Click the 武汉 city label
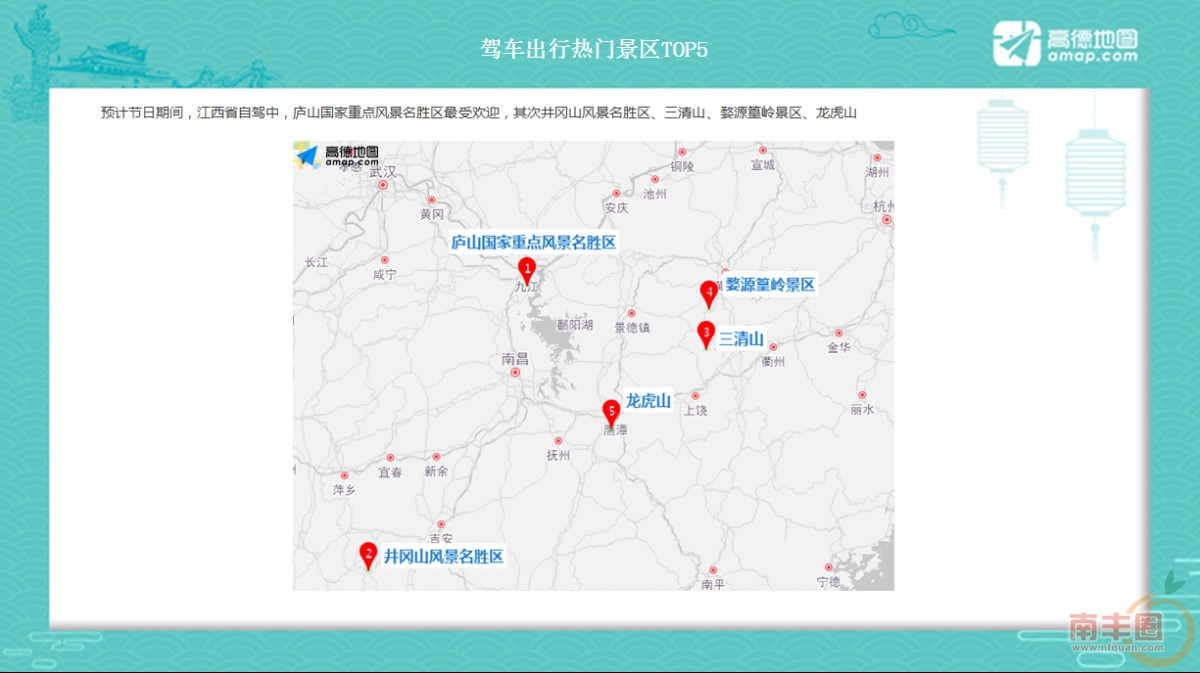Screen dimensions: 1200x673 click(x=383, y=172)
